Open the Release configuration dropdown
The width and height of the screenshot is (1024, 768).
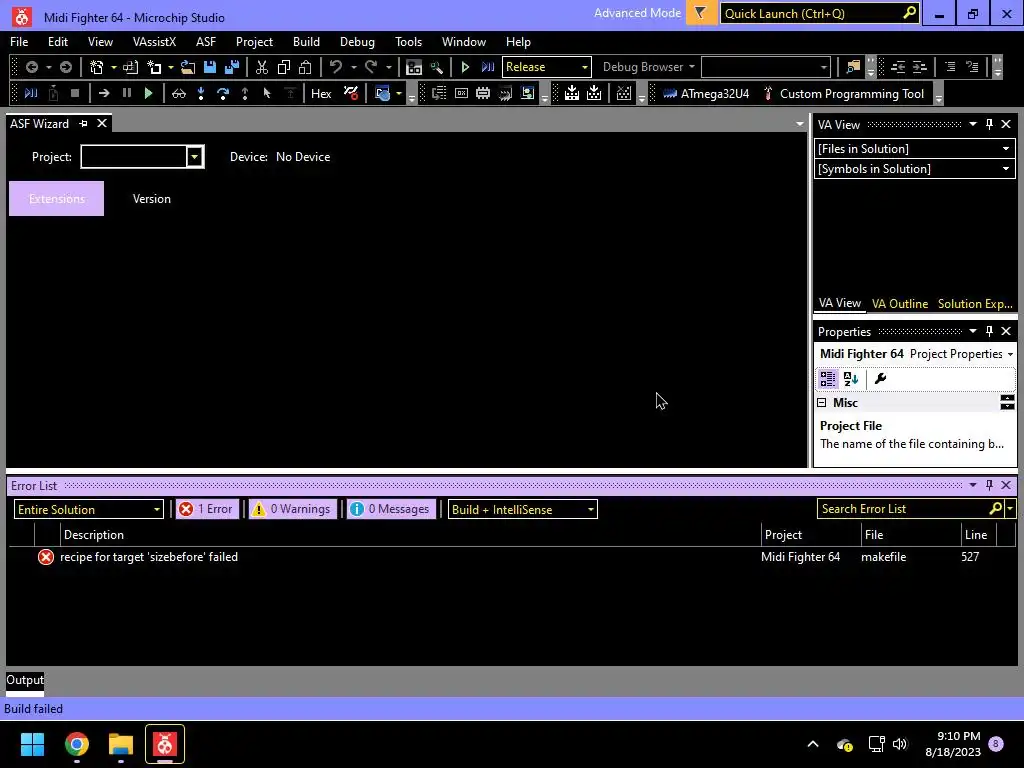point(547,67)
